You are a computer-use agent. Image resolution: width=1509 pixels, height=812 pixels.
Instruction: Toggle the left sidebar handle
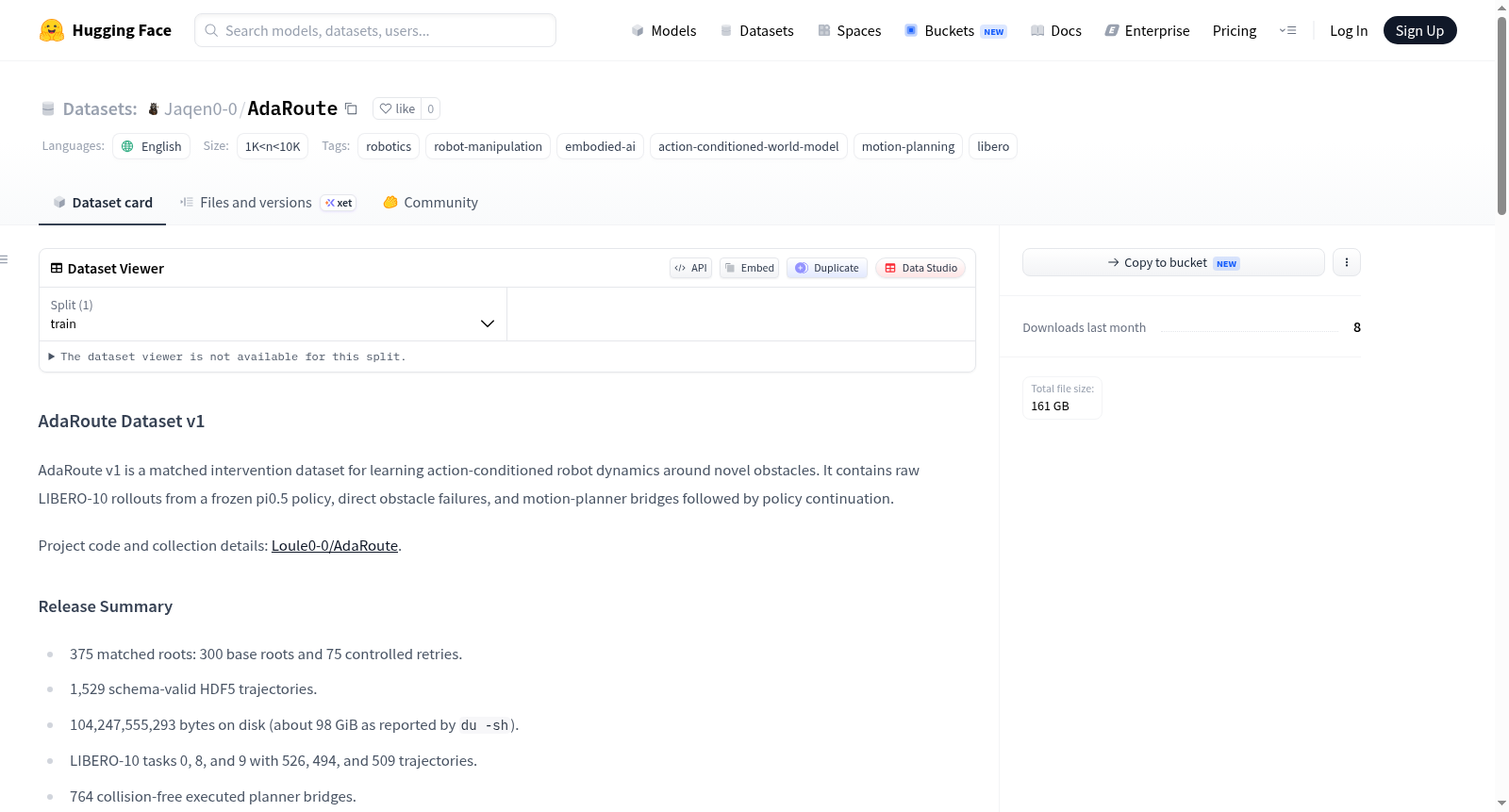[x=5, y=259]
